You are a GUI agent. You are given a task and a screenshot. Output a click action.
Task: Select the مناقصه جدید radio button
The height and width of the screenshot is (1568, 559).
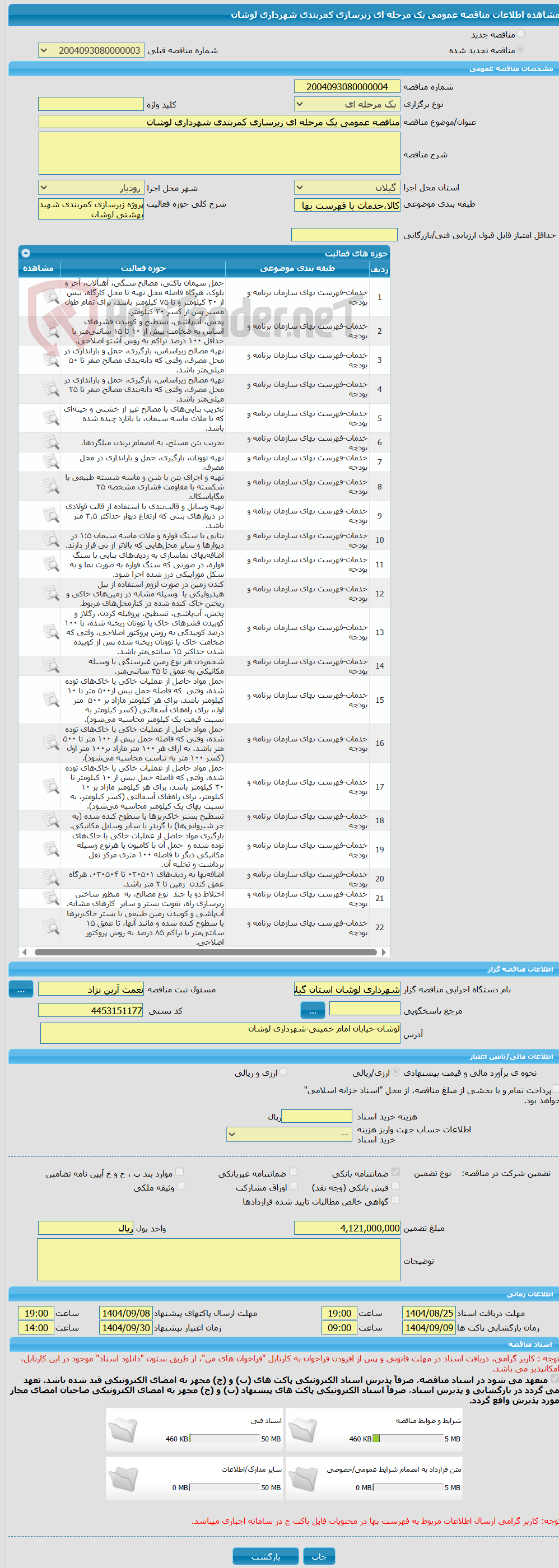521,34
